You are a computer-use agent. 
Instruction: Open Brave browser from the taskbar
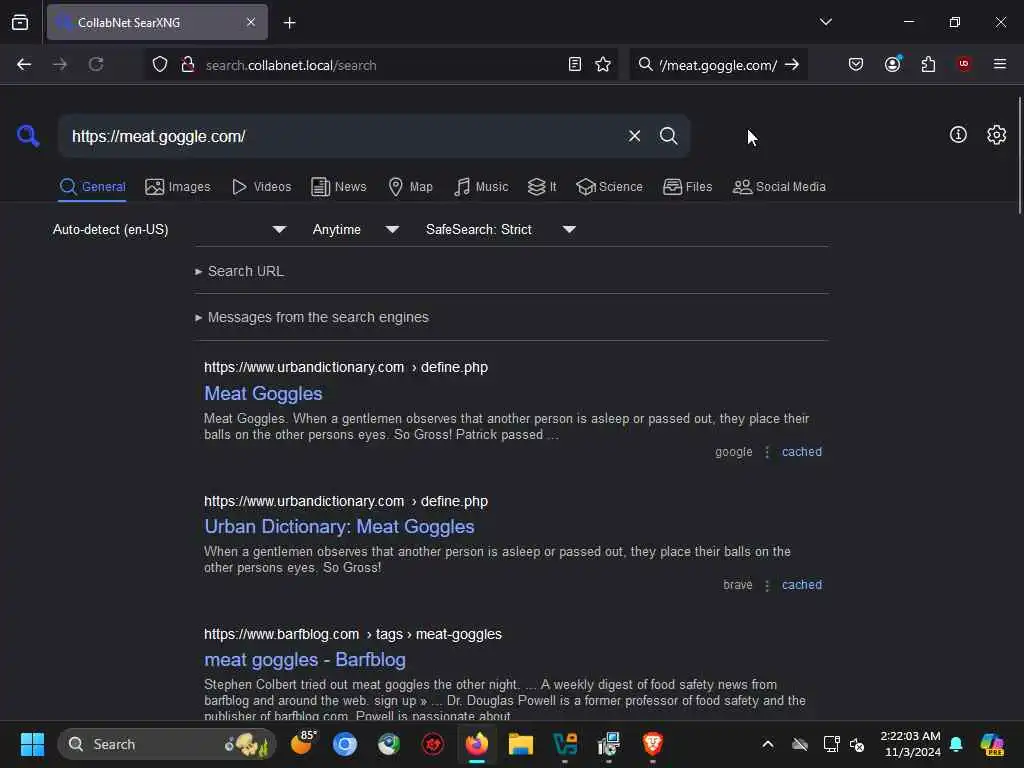click(x=652, y=743)
